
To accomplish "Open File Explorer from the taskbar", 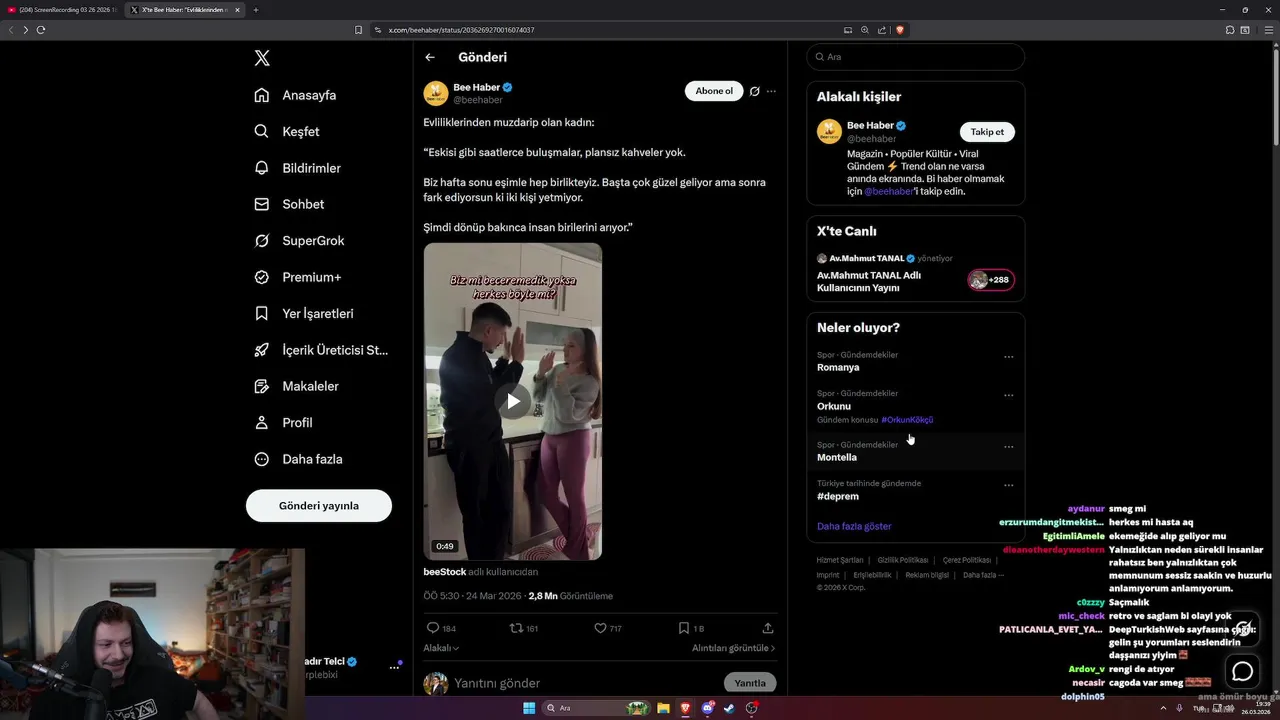I will [x=663, y=708].
